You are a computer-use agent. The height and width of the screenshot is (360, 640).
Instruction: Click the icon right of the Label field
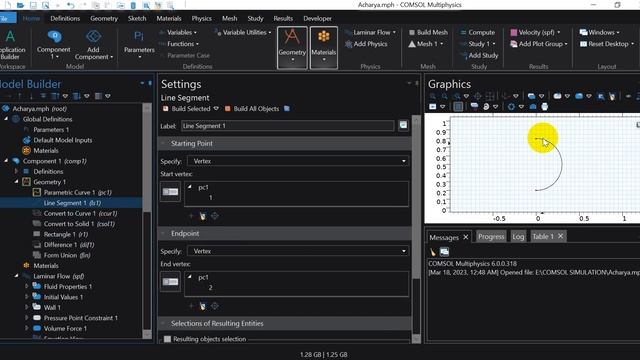pos(403,125)
